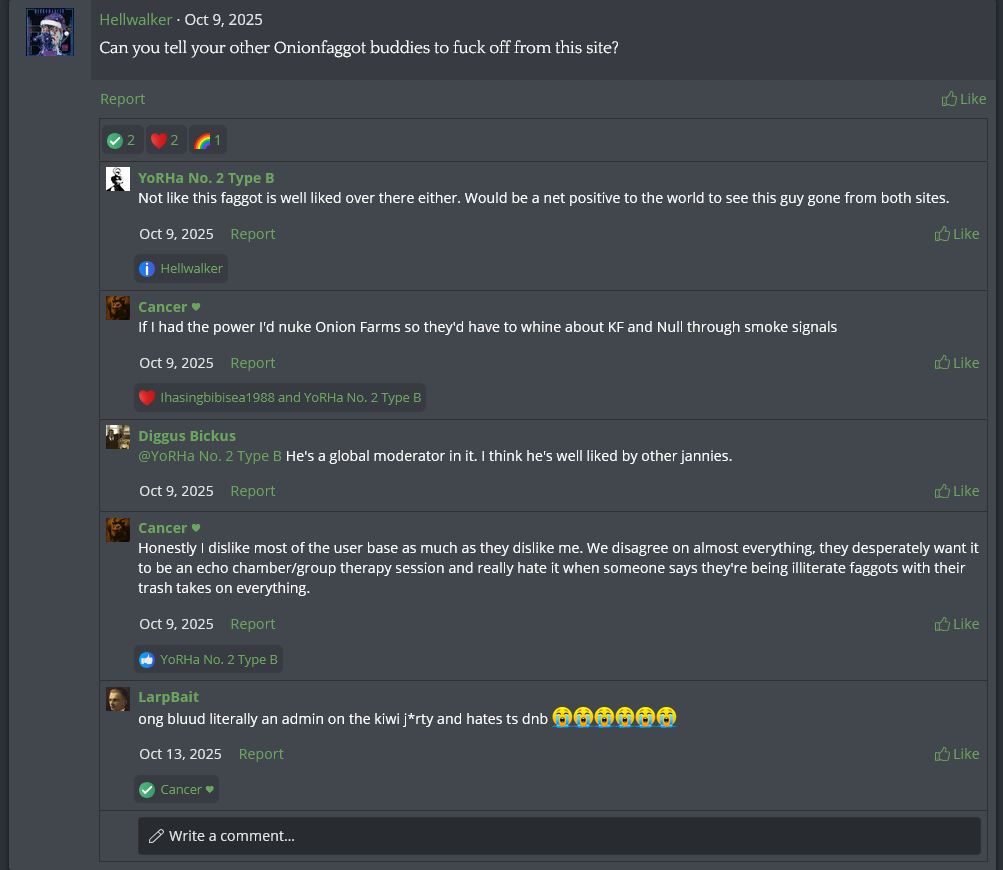The width and height of the screenshot is (1003, 870).
Task: Report the comment about nuking Onion Farms
Action: tap(252, 363)
